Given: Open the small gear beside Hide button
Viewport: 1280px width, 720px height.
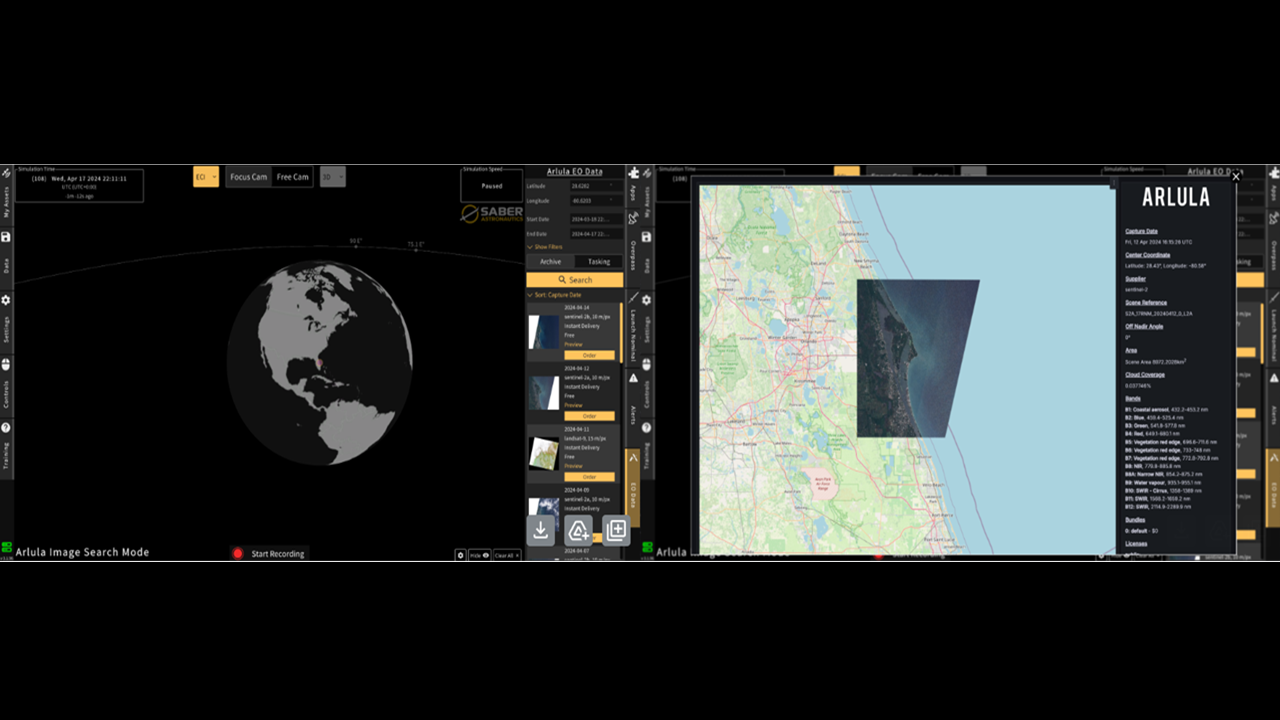Looking at the screenshot, I should pyautogui.click(x=461, y=555).
